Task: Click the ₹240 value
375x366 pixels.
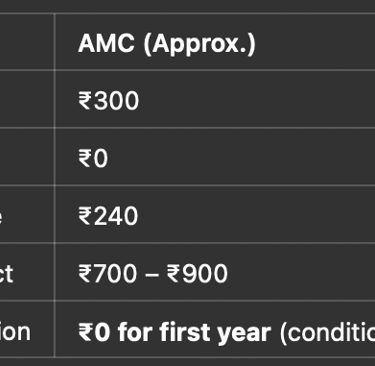Action: pos(108,216)
